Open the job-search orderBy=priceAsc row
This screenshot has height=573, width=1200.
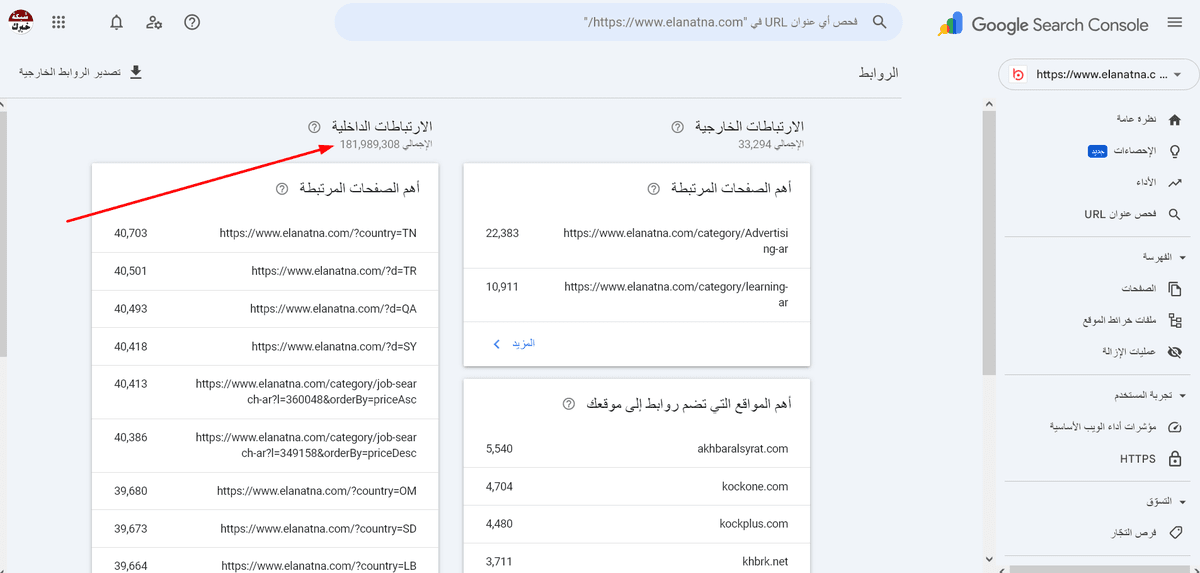point(265,392)
